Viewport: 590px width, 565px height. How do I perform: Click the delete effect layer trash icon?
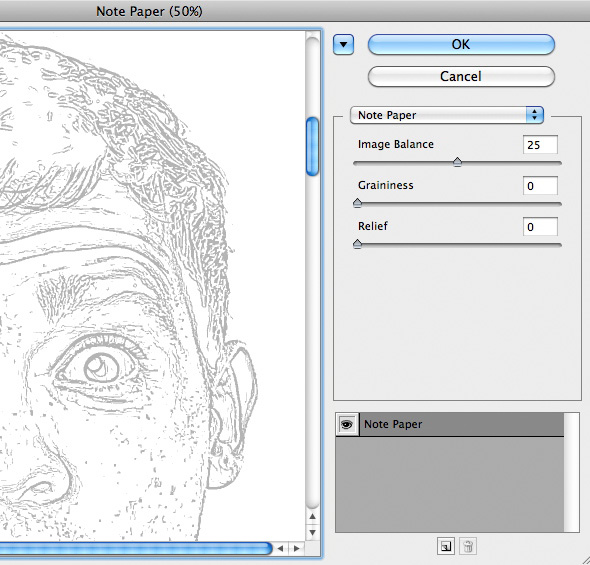(x=468, y=546)
